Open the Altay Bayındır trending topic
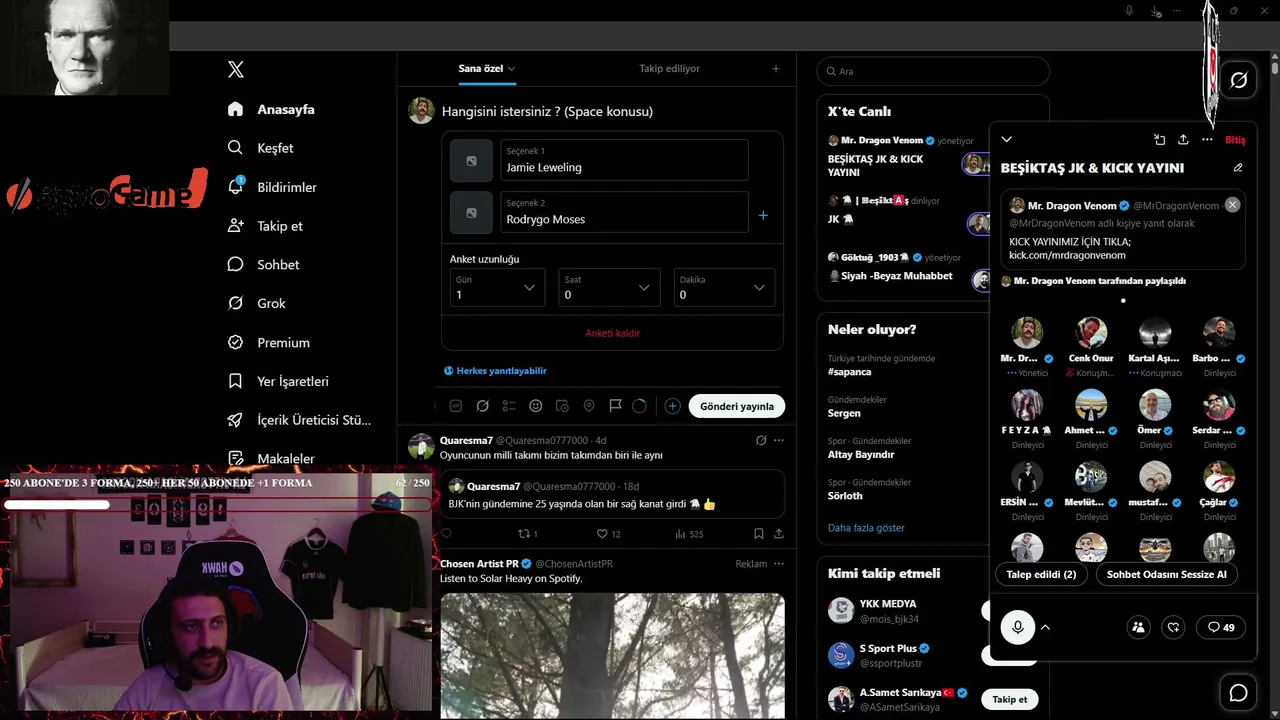This screenshot has width=1280, height=720. coord(861,455)
